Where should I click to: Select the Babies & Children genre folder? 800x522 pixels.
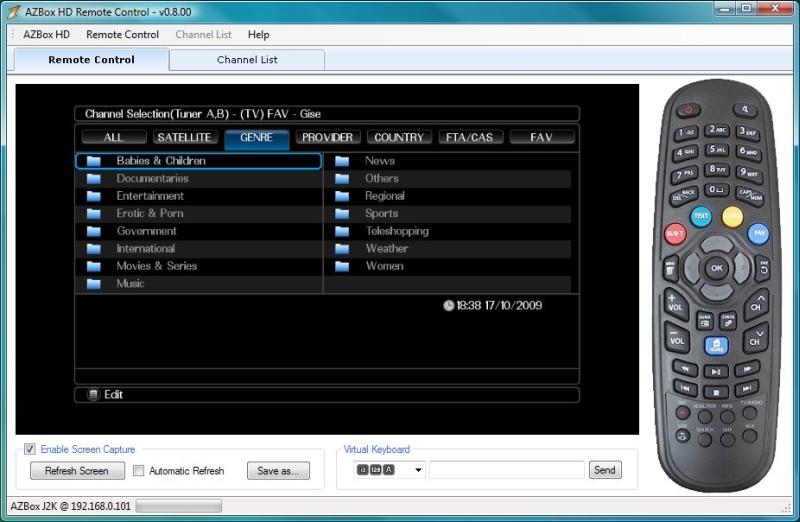198,161
